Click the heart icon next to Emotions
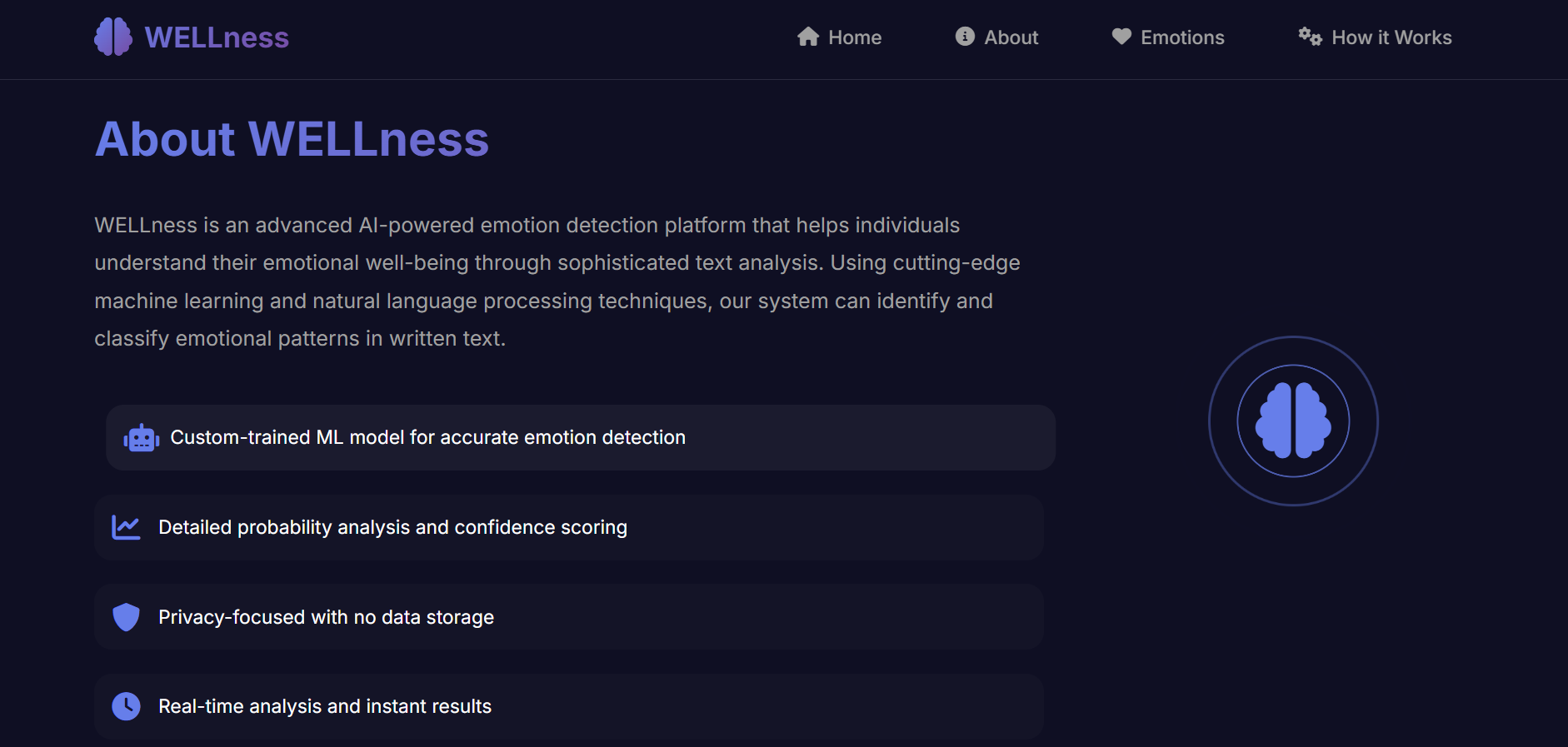 tap(1120, 37)
